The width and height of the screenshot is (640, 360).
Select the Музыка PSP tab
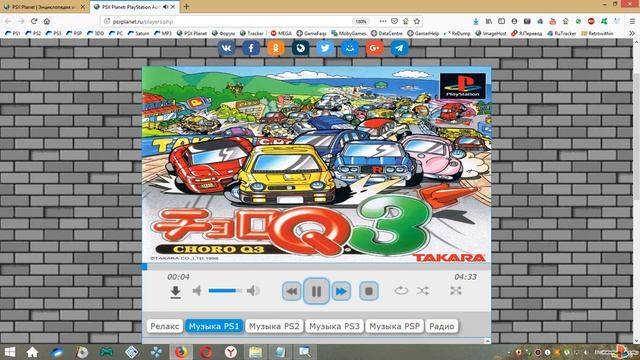tap(394, 326)
